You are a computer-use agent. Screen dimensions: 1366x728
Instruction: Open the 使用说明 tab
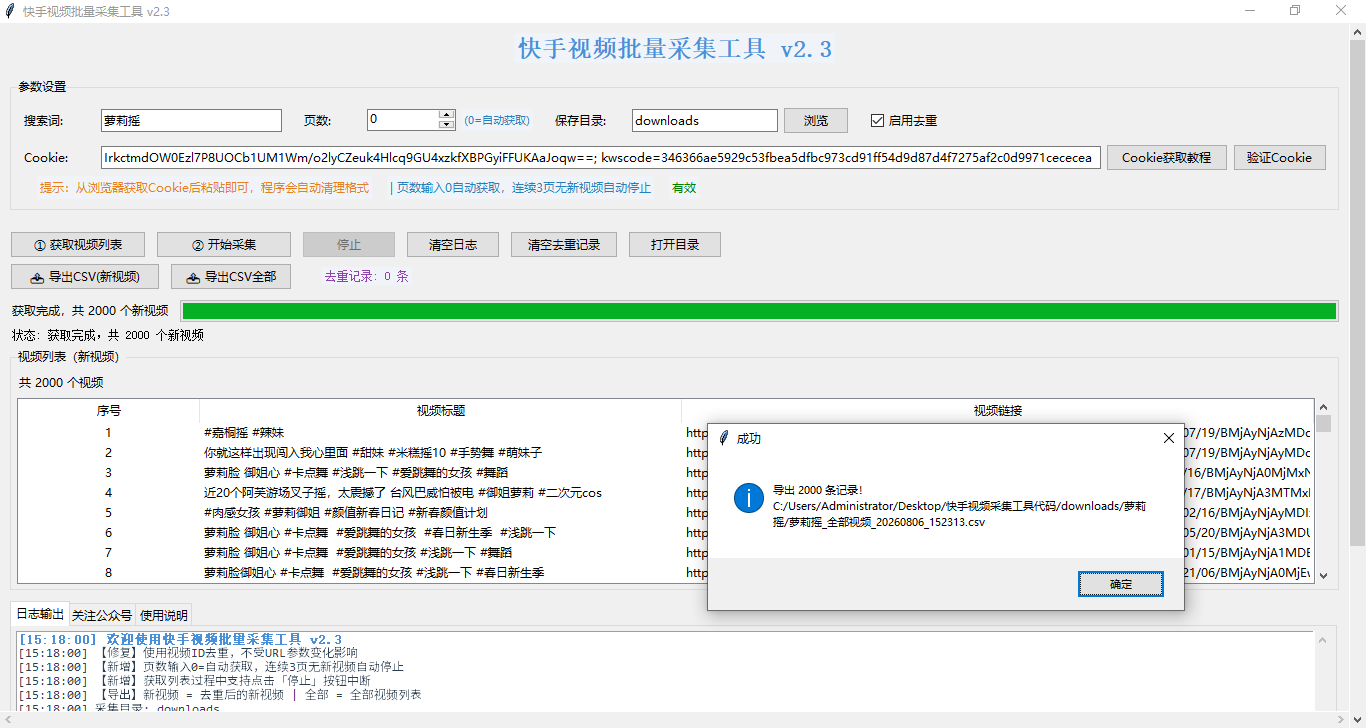point(163,615)
